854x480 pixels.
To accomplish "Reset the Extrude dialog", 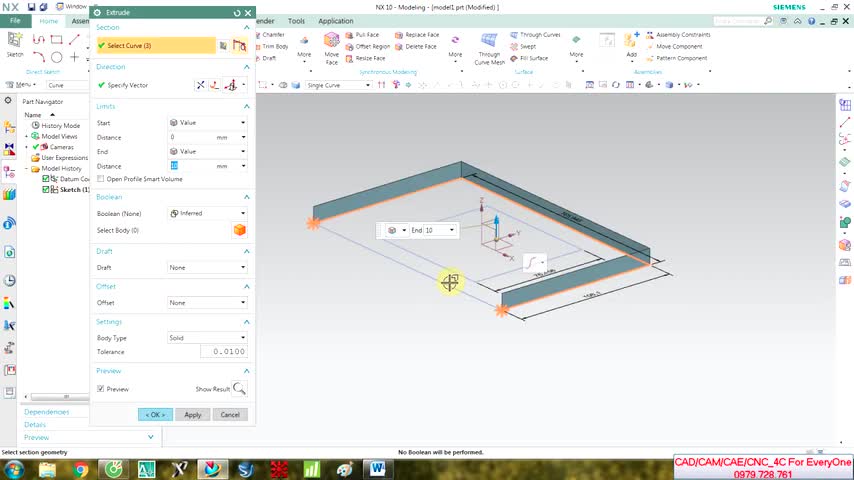I will pyautogui.click(x=237, y=13).
